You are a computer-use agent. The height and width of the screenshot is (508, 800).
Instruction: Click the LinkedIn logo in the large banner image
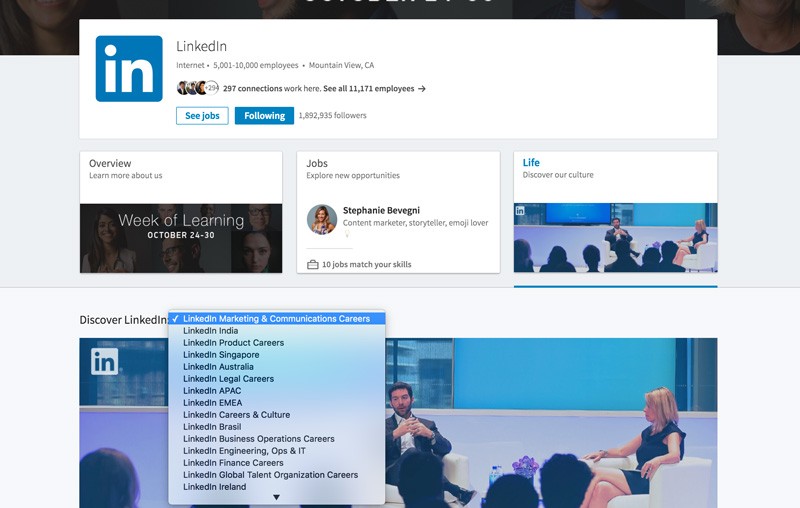pos(105,362)
